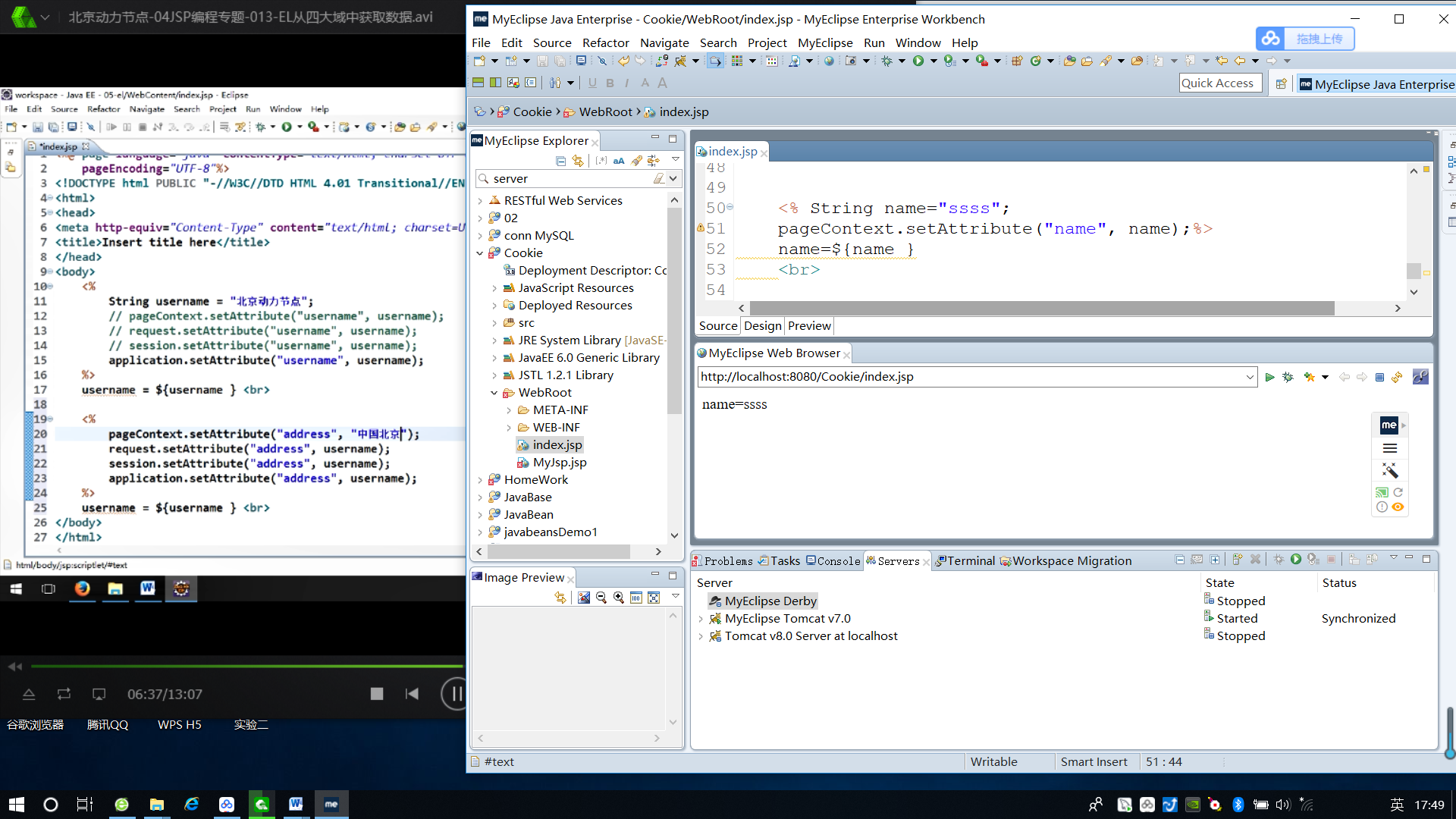Screen dimensions: 1456x819
Task: Expand the JavaScript Resources node
Action: [x=494, y=288]
